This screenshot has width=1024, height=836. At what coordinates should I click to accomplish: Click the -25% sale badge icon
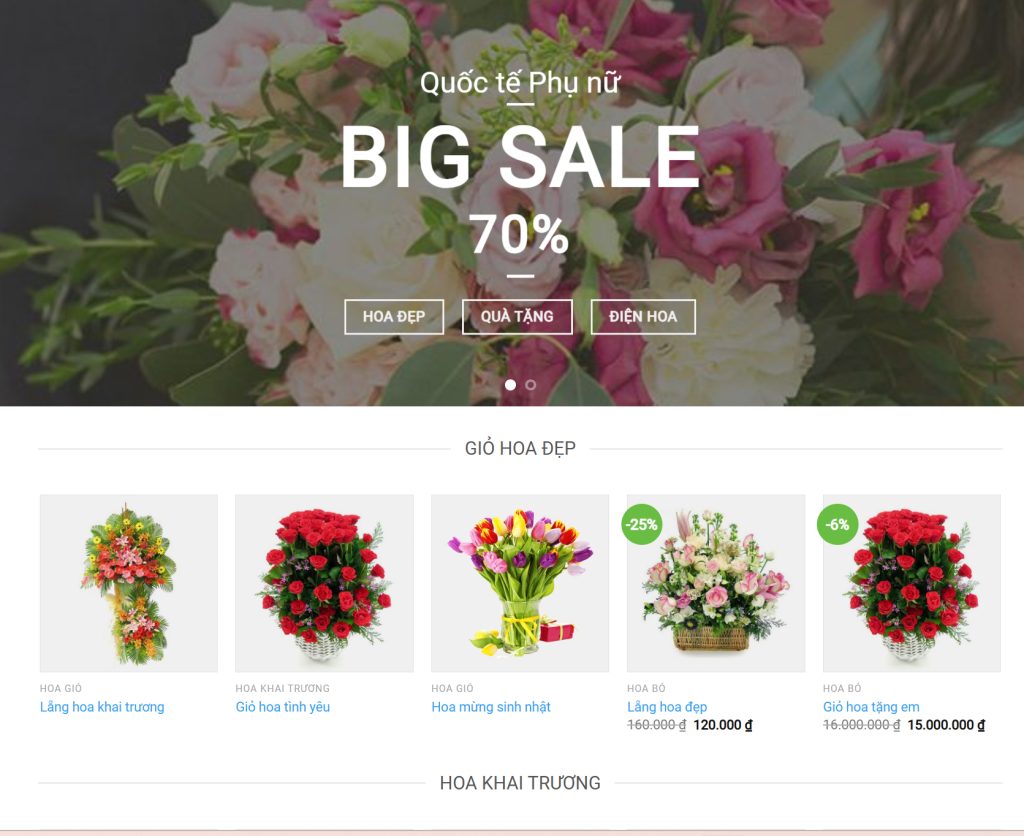tap(641, 524)
